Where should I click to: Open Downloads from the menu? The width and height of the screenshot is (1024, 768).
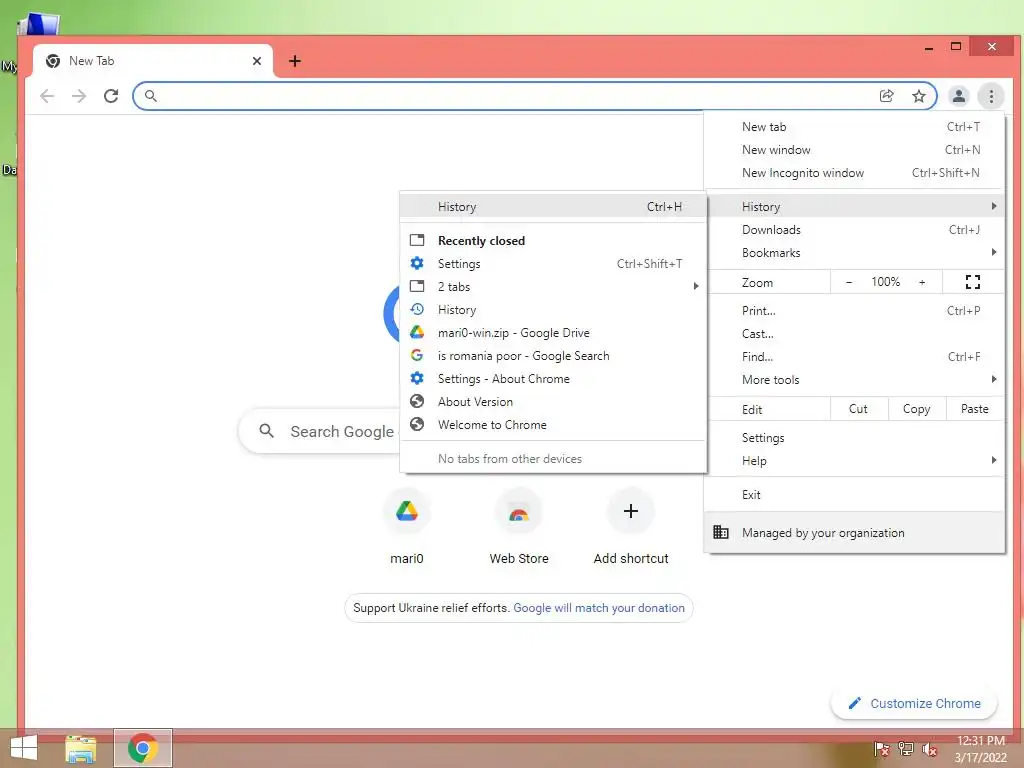point(854,229)
